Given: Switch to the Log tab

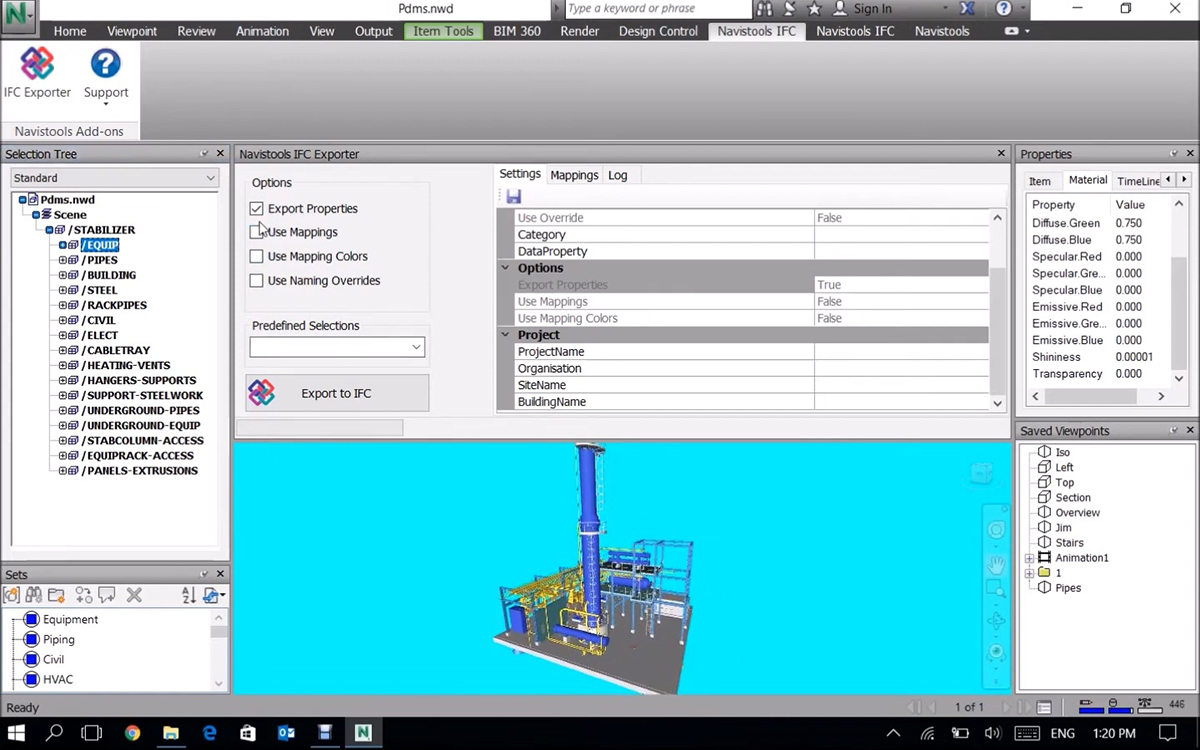Looking at the screenshot, I should pyautogui.click(x=618, y=175).
